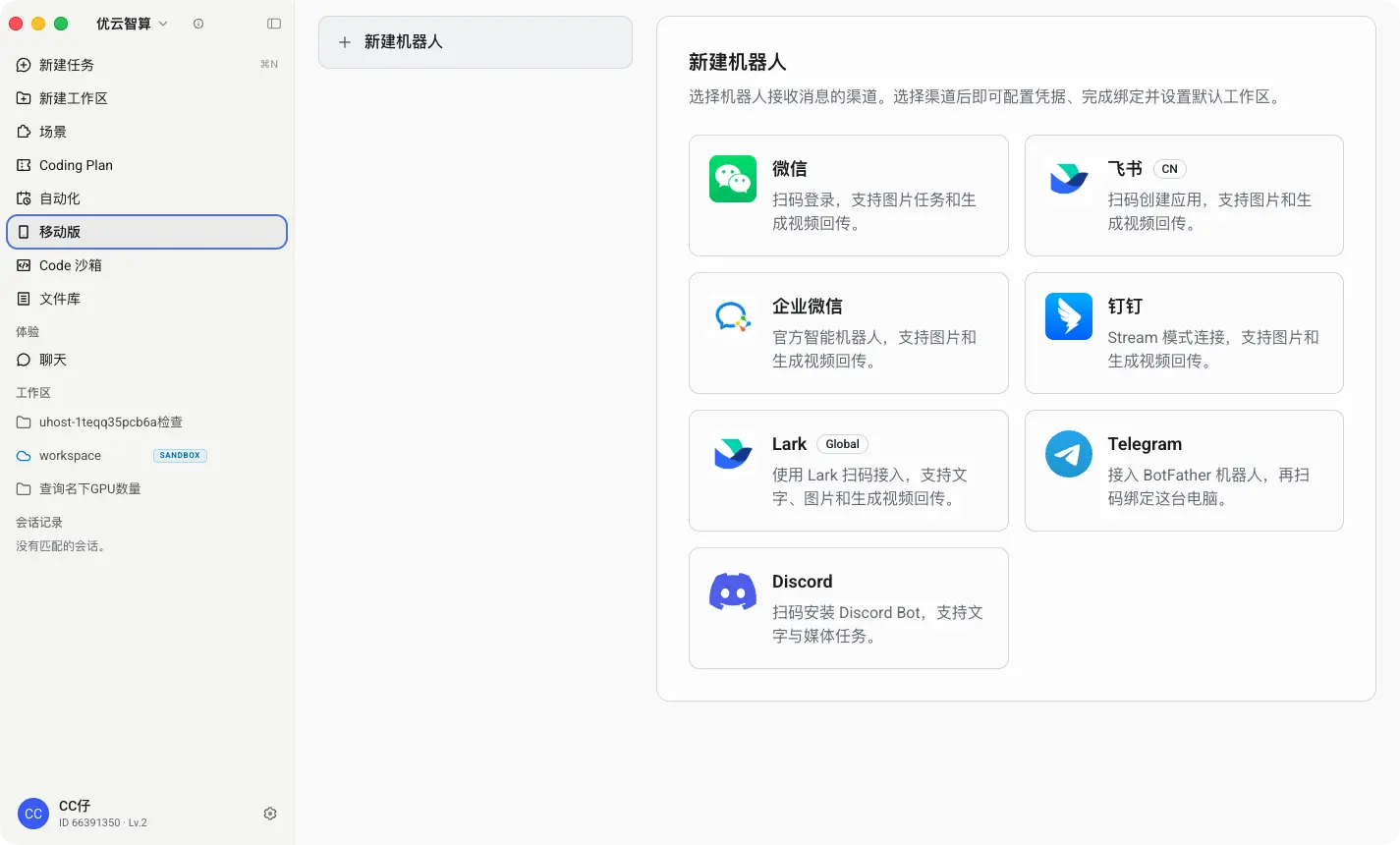1400x845 pixels.
Task: Click the 新建机器人 panel heading
Action: (x=738, y=62)
